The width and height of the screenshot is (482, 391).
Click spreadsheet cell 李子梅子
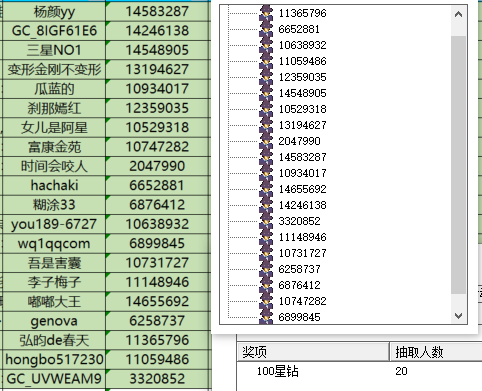click(54, 282)
